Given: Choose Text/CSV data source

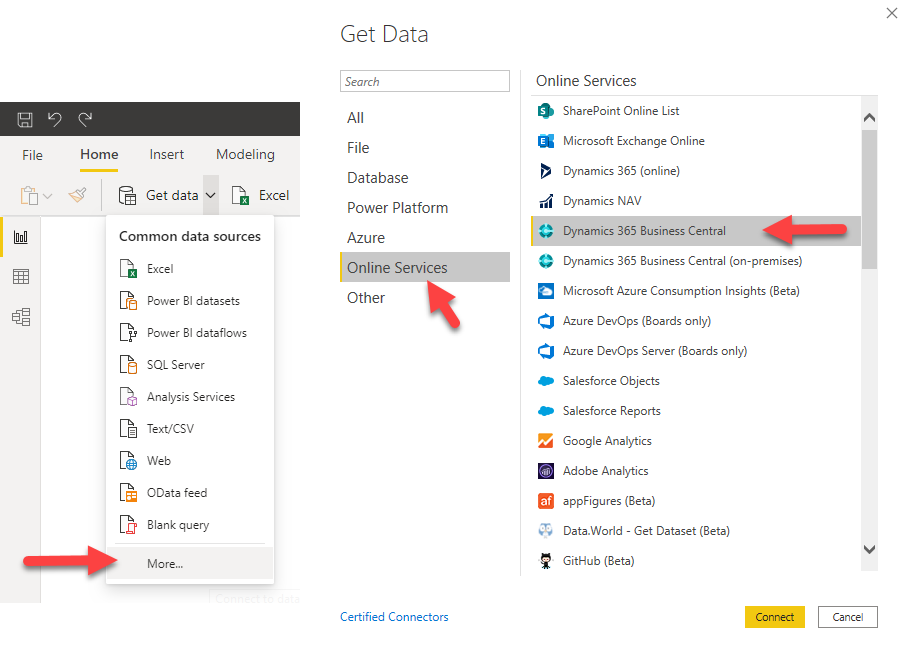Looking at the screenshot, I should point(190,429).
